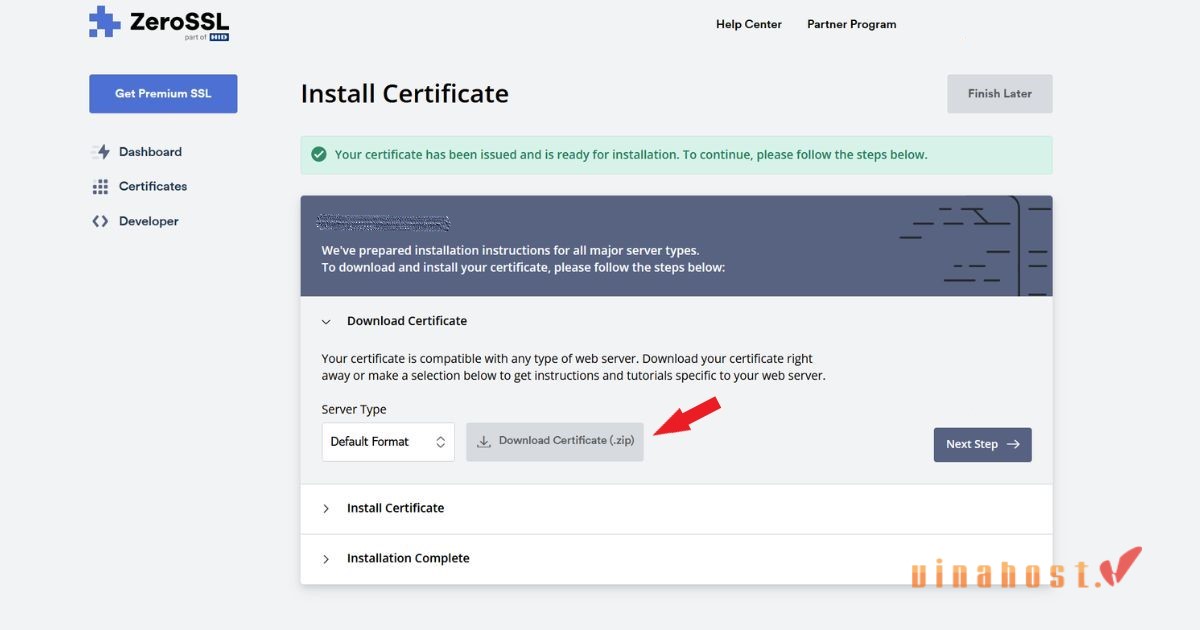Open the Server Type format dropdown
This screenshot has height=630, width=1200.
pos(388,441)
